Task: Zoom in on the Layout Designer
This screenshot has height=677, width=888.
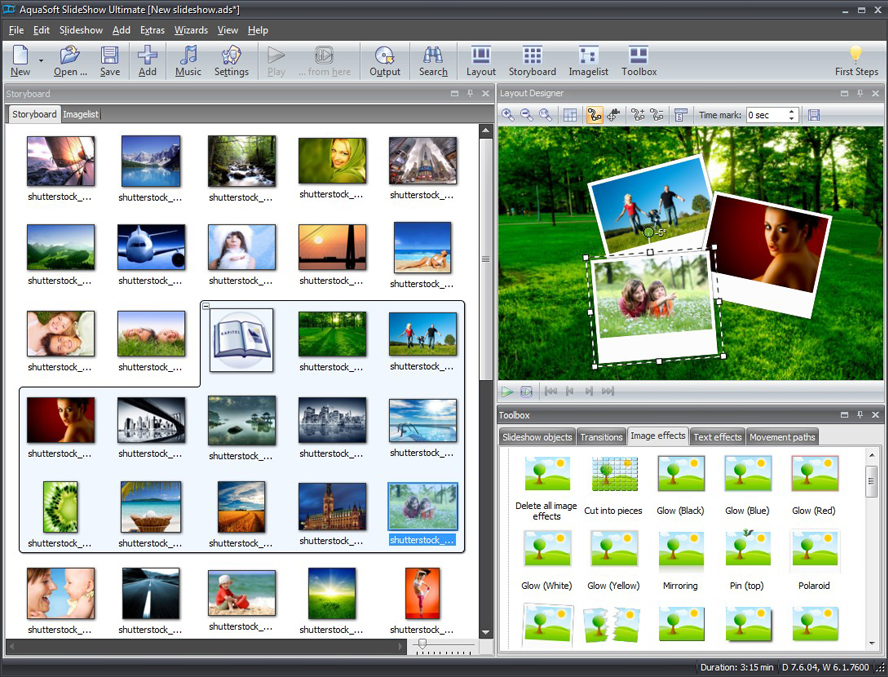Action: click(x=510, y=115)
